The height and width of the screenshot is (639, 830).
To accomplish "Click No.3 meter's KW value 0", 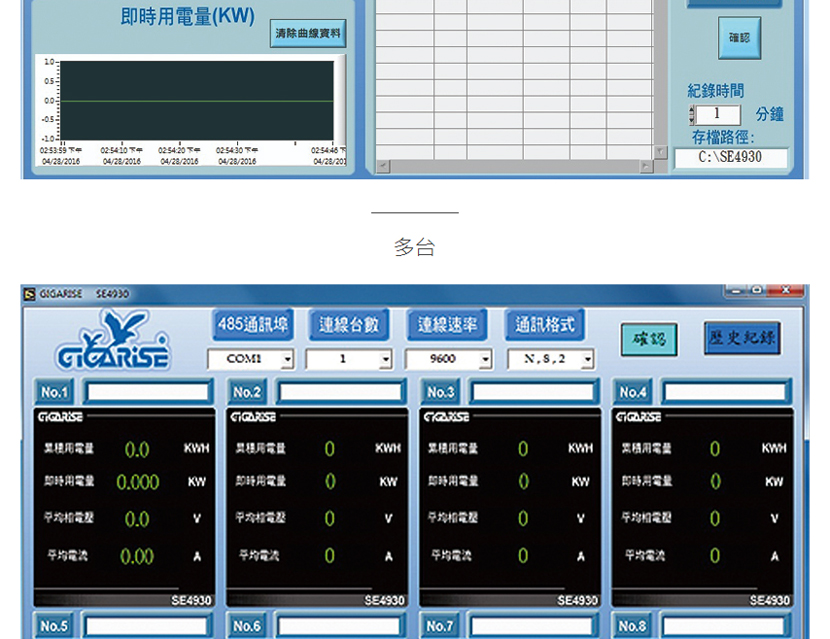I will click(x=523, y=481).
